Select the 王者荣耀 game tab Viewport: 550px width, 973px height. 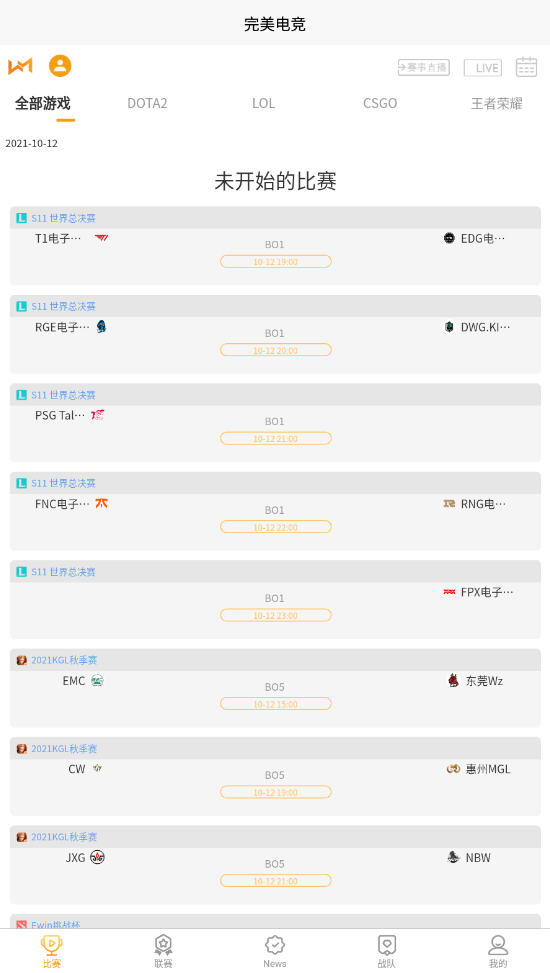pos(497,103)
